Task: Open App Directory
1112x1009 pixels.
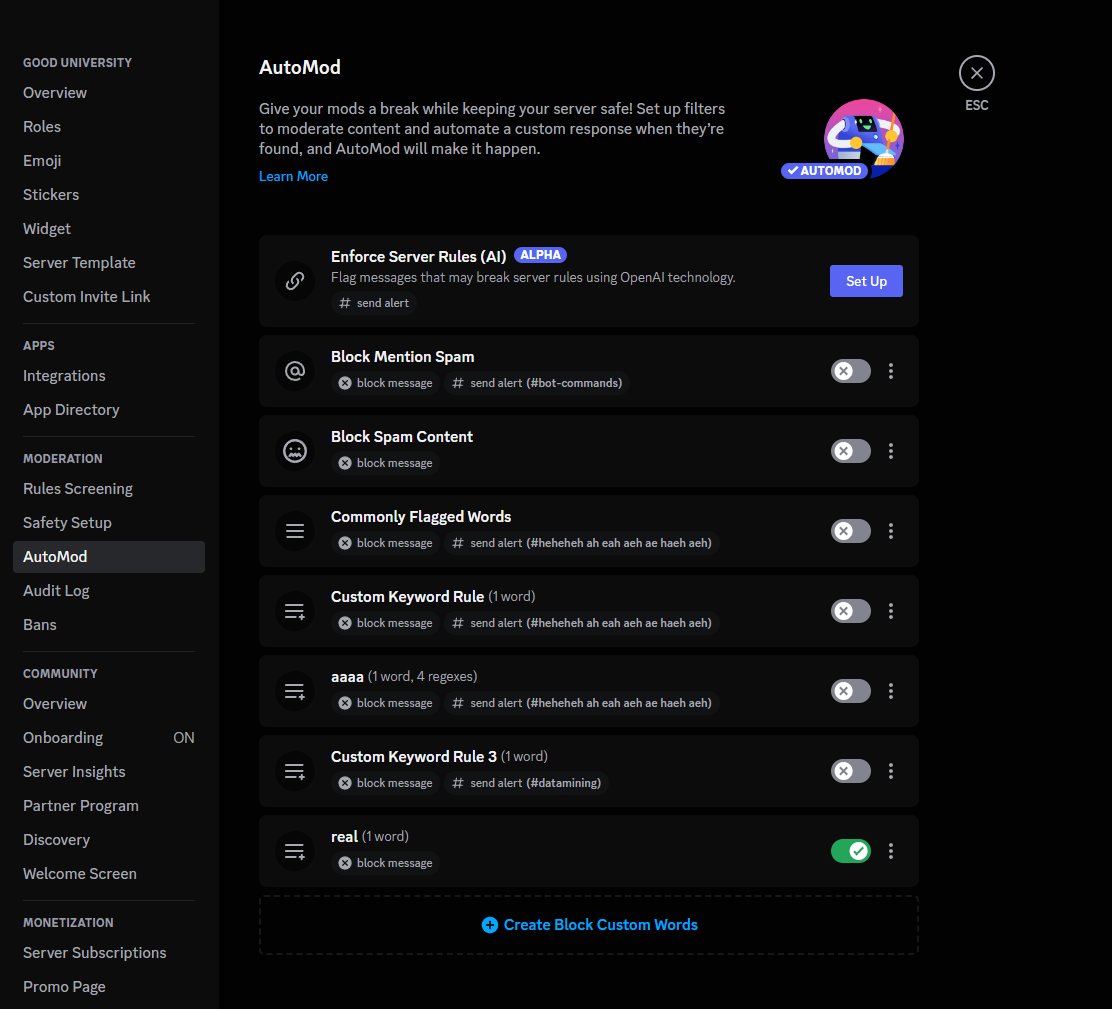Action: tap(109, 410)
